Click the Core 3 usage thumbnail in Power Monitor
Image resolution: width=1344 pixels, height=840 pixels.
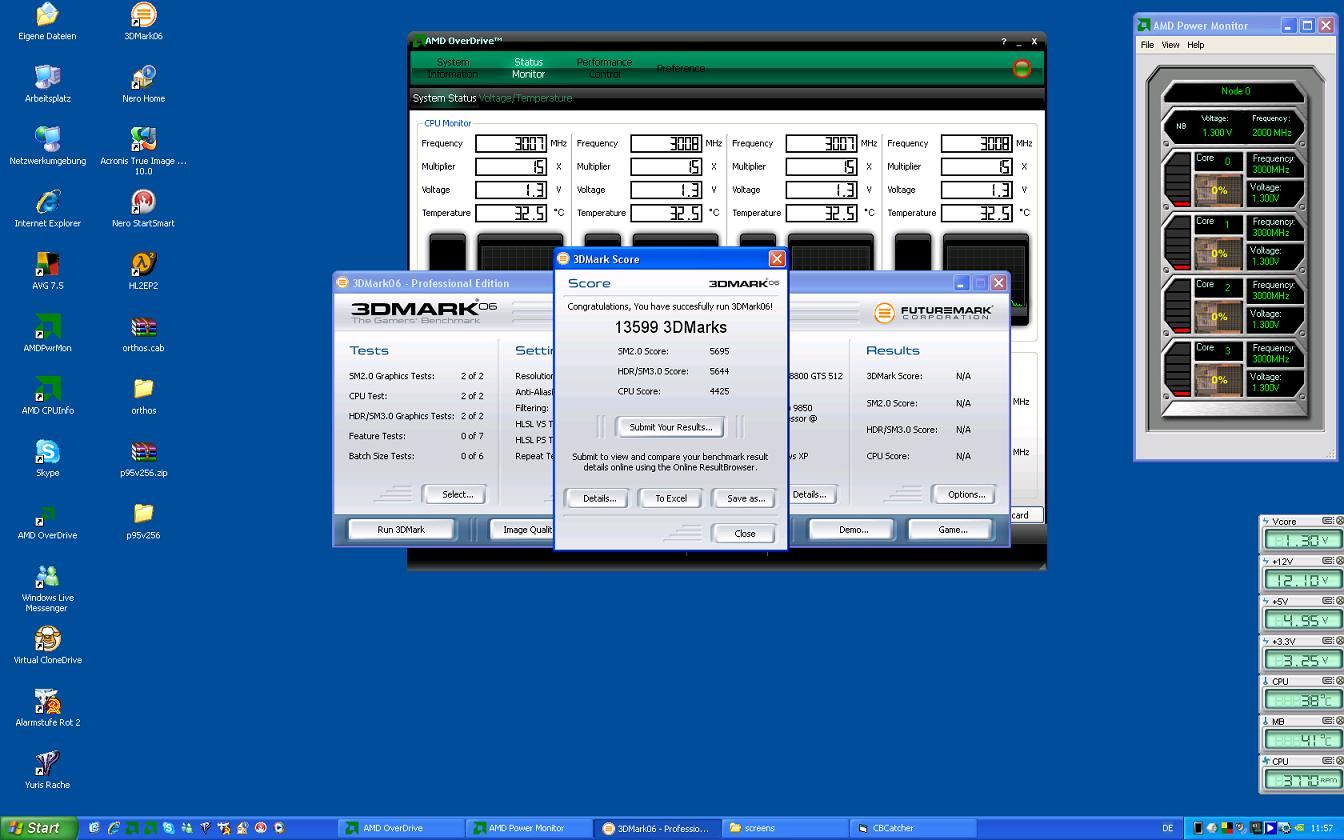click(1219, 380)
